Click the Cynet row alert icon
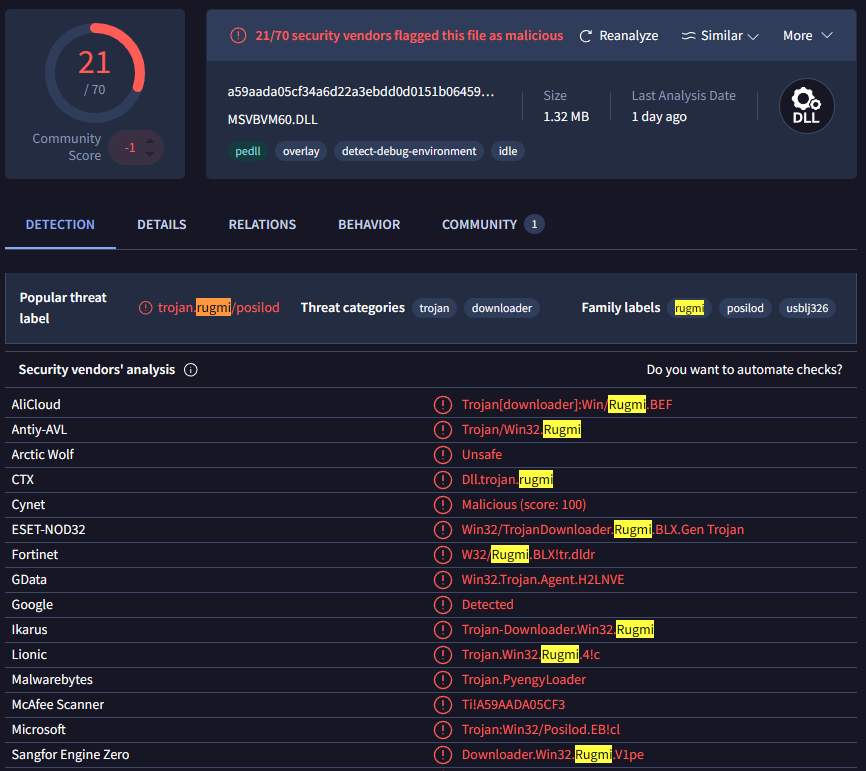This screenshot has height=771, width=866. pos(442,505)
